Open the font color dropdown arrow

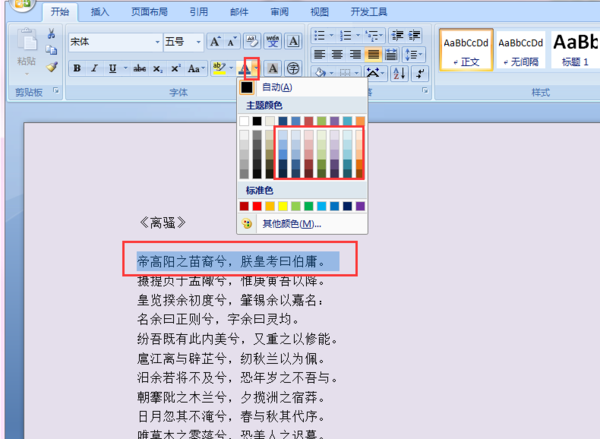[x=256, y=69]
